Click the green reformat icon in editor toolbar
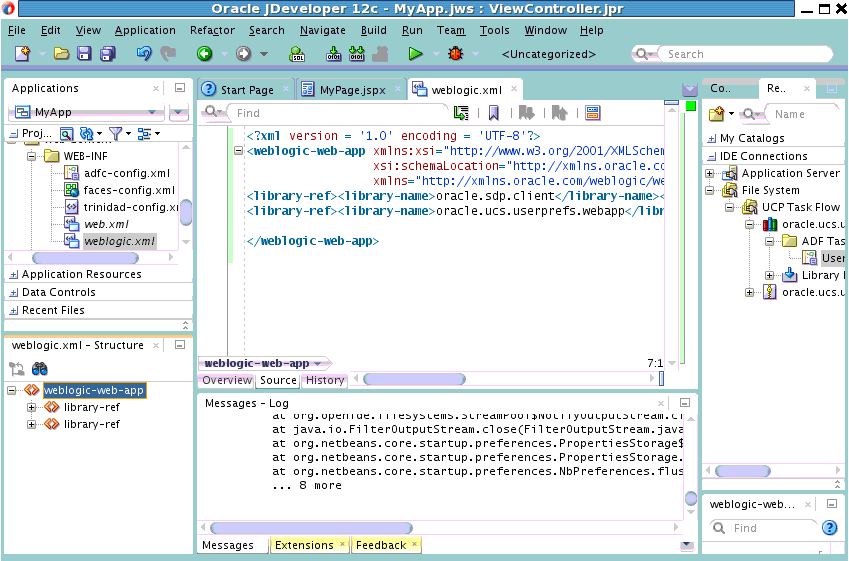849x561 pixels. click(x=461, y=113)
